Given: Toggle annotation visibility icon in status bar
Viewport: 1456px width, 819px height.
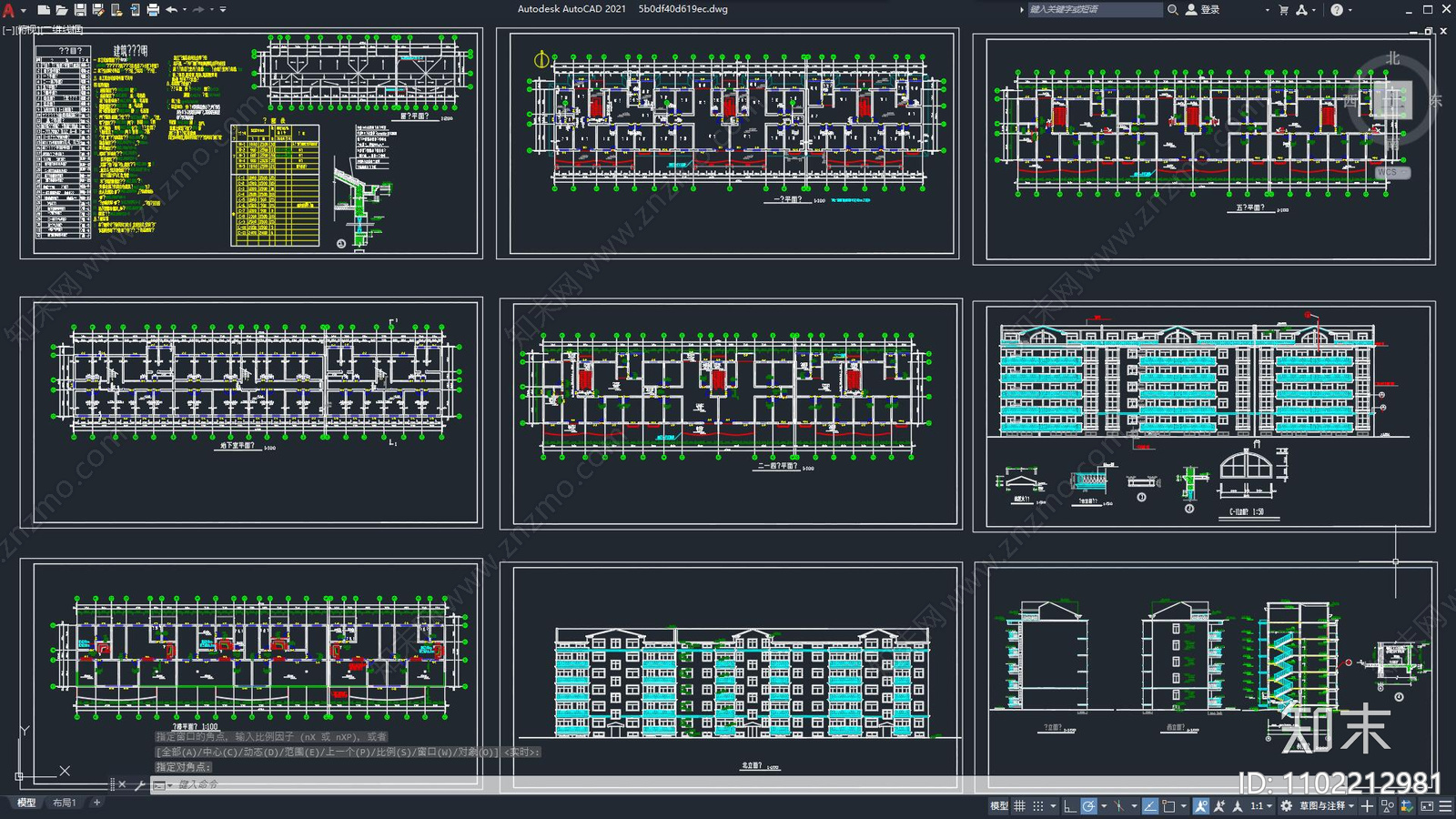Looking at the screenshot, I should 1201,806.
